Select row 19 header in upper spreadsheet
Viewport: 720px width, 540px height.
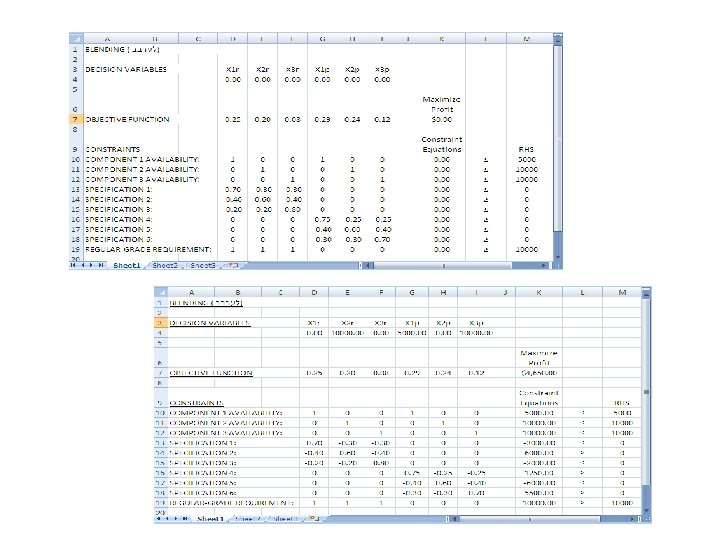click(x=76, y=249)
